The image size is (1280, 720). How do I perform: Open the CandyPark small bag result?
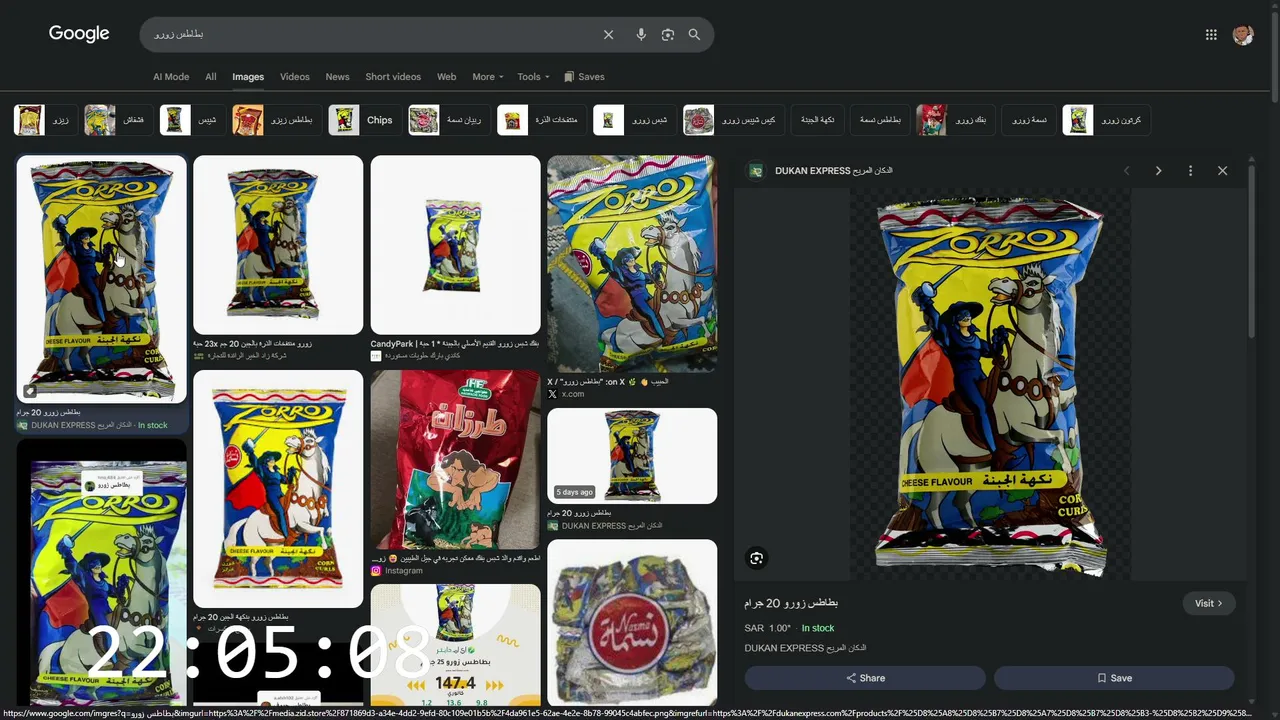[x=455, y=245]
